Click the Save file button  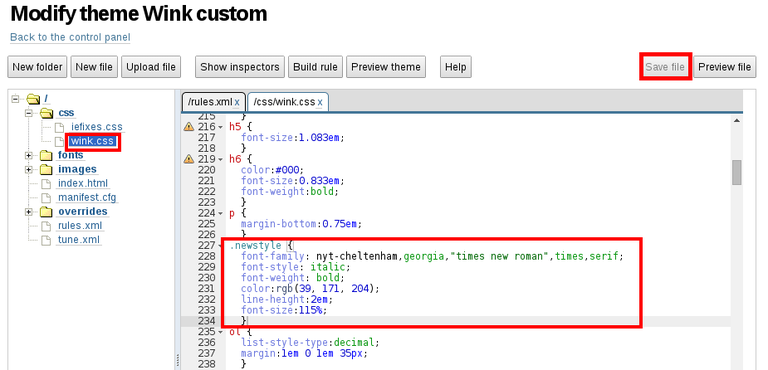click(x=665, y=67)
